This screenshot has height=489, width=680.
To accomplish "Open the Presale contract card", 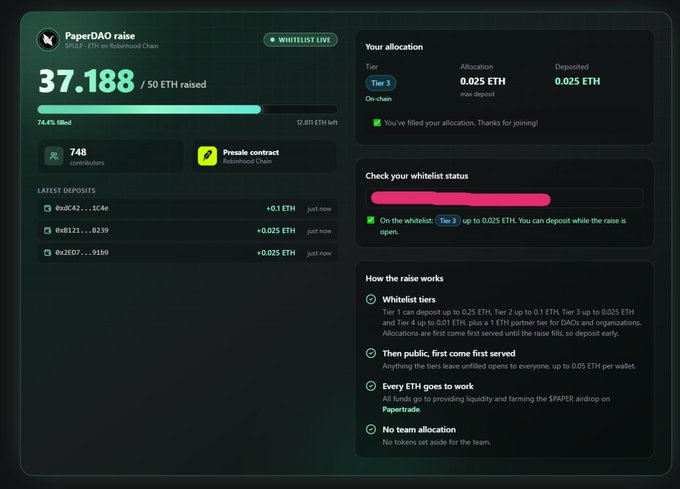I will coord(265,156).
